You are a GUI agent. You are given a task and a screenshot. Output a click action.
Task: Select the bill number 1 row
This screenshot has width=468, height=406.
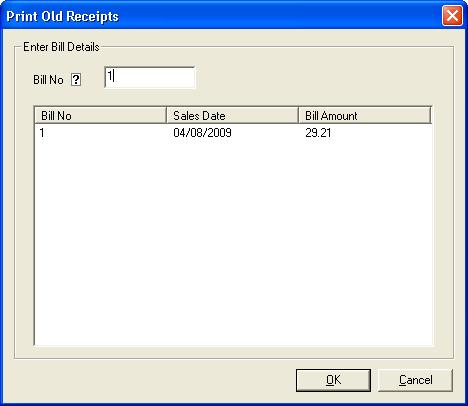coord(233,133)
